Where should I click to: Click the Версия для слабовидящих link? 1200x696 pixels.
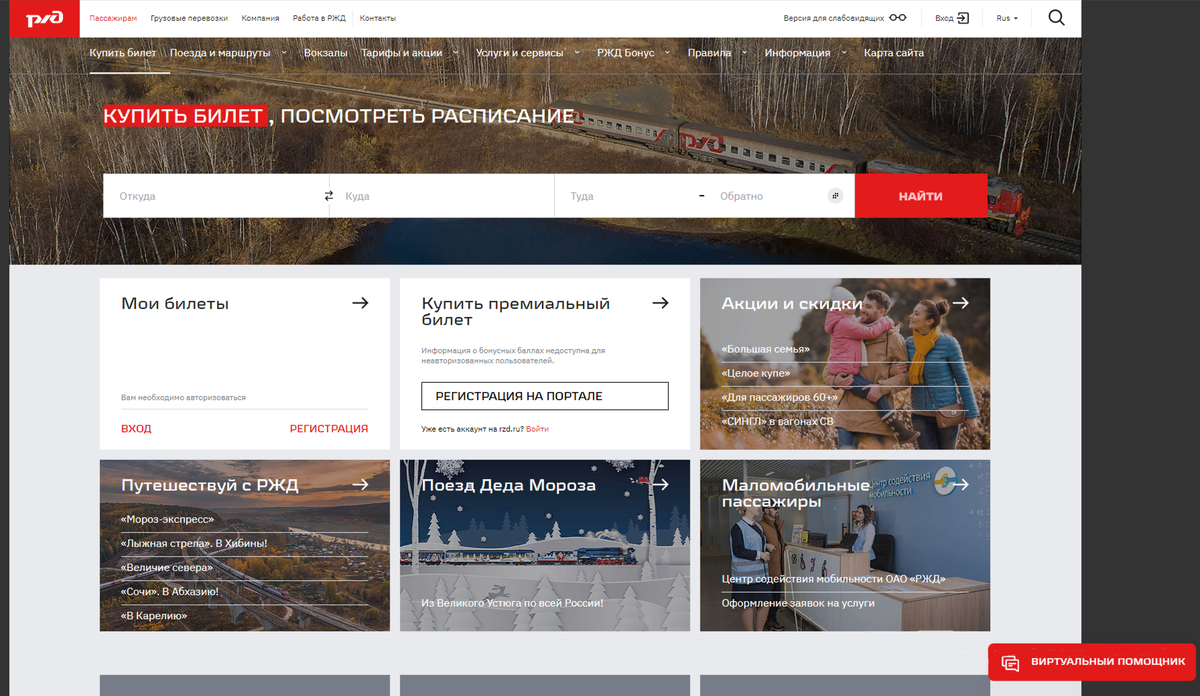tap(833, 18)
